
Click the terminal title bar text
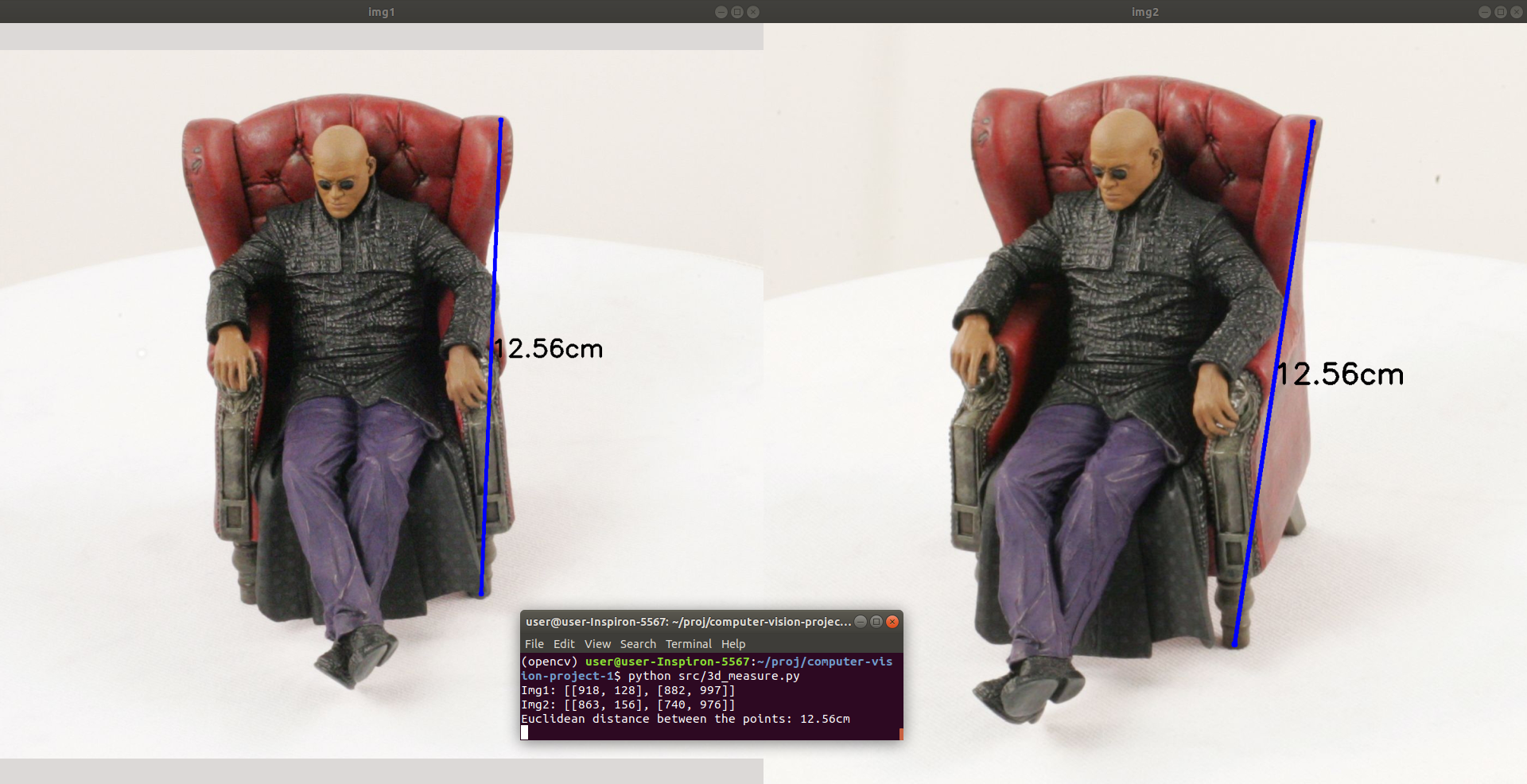[x=688, y=622]
